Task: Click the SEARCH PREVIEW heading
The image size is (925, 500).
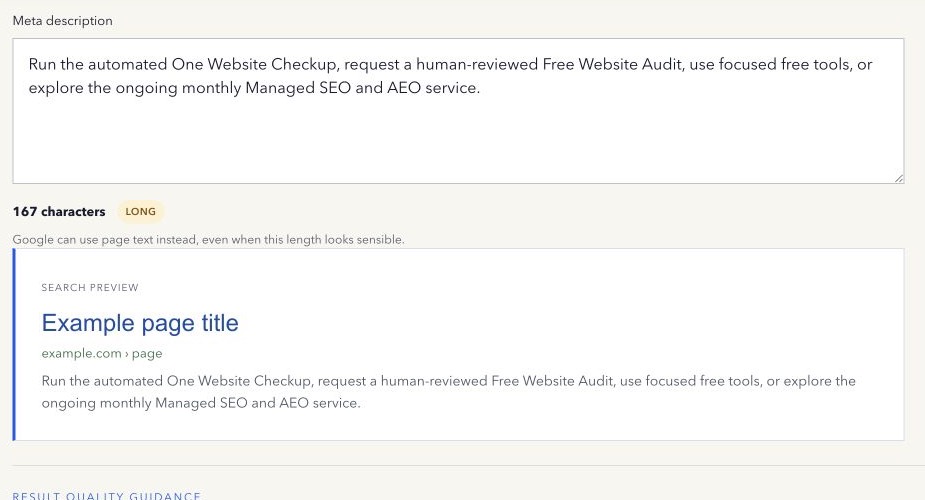Action: coord(90,288)
